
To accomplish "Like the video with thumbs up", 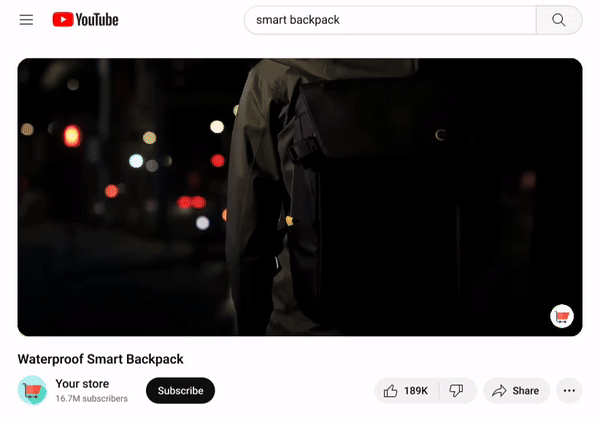I will 391,391.
